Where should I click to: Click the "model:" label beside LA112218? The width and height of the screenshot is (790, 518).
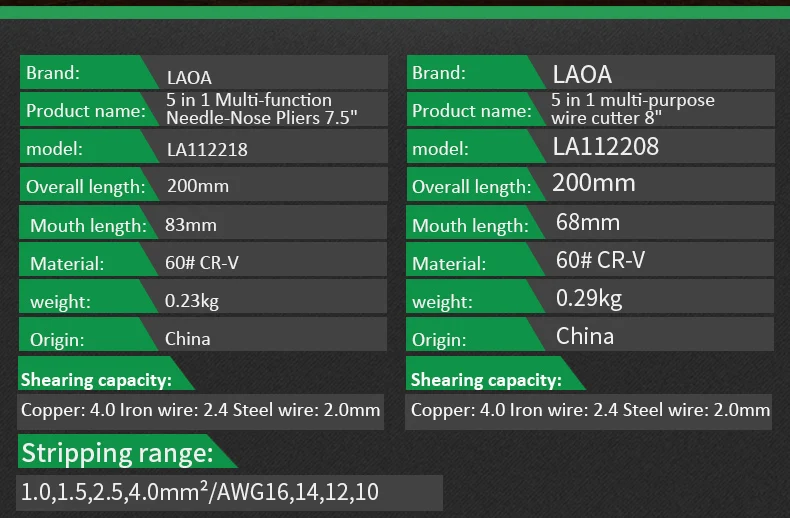54,149
